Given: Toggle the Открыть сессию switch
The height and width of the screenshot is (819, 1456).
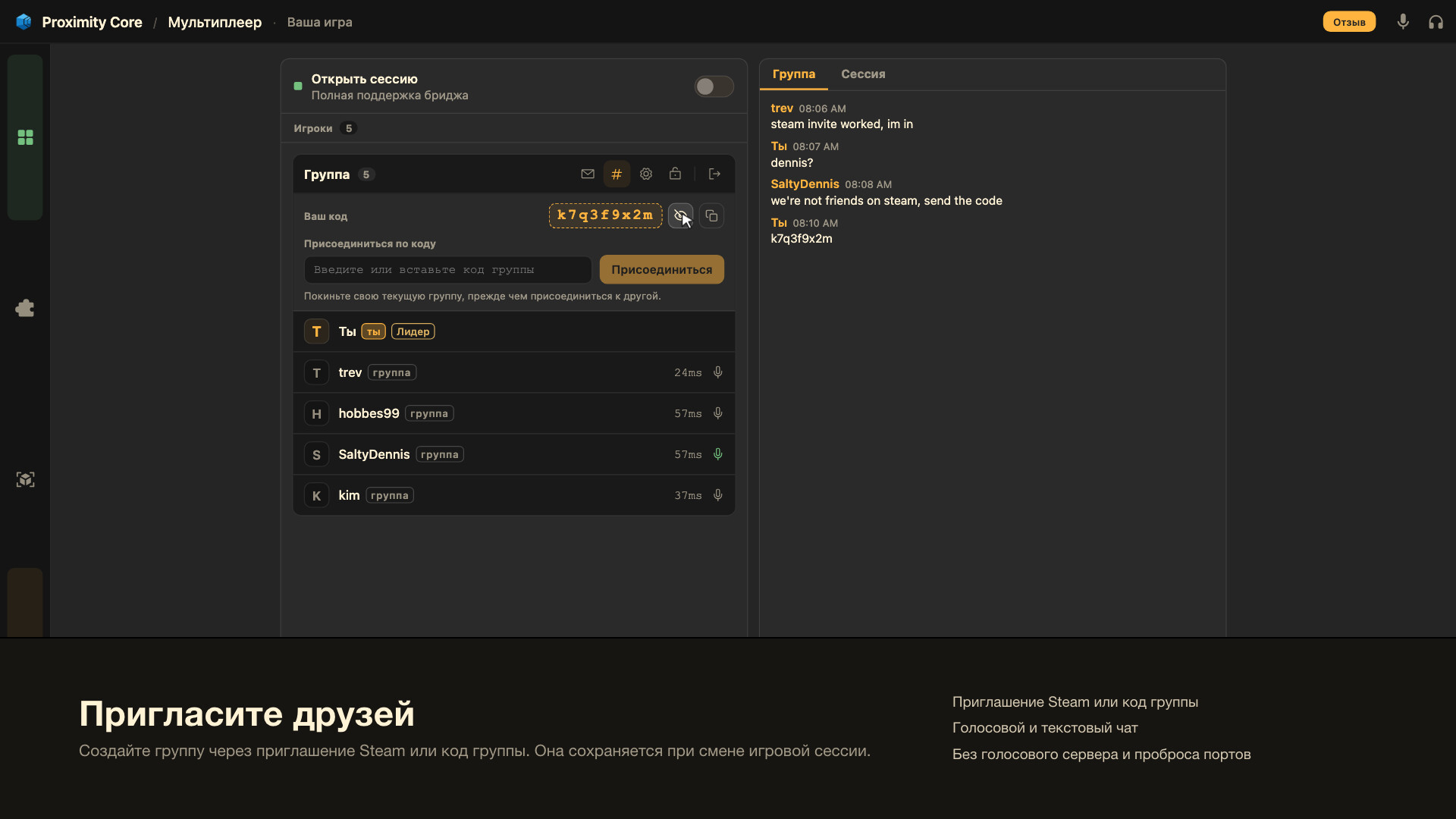Looking at the screenshot, I should [714, 86].
